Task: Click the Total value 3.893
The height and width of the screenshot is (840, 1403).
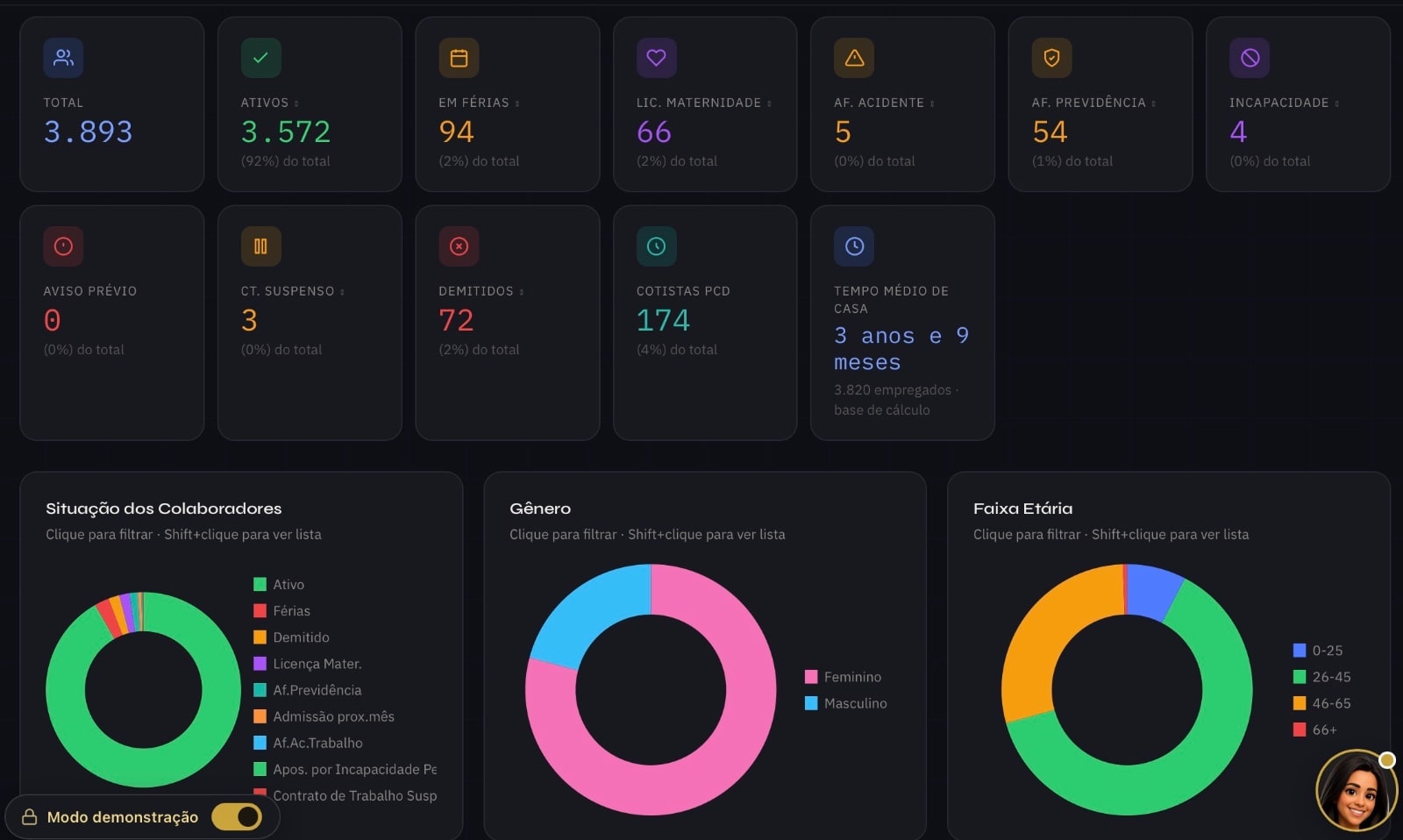Action: click(x=88, y=132)
